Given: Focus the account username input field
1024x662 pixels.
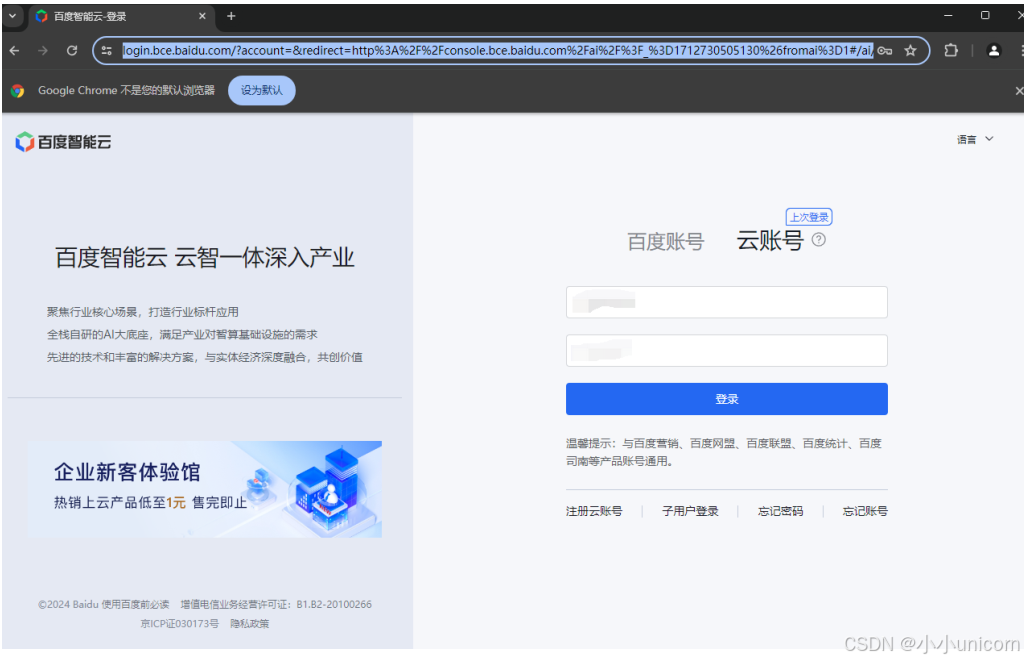Looking at the screenshot, I should [726, 302].
